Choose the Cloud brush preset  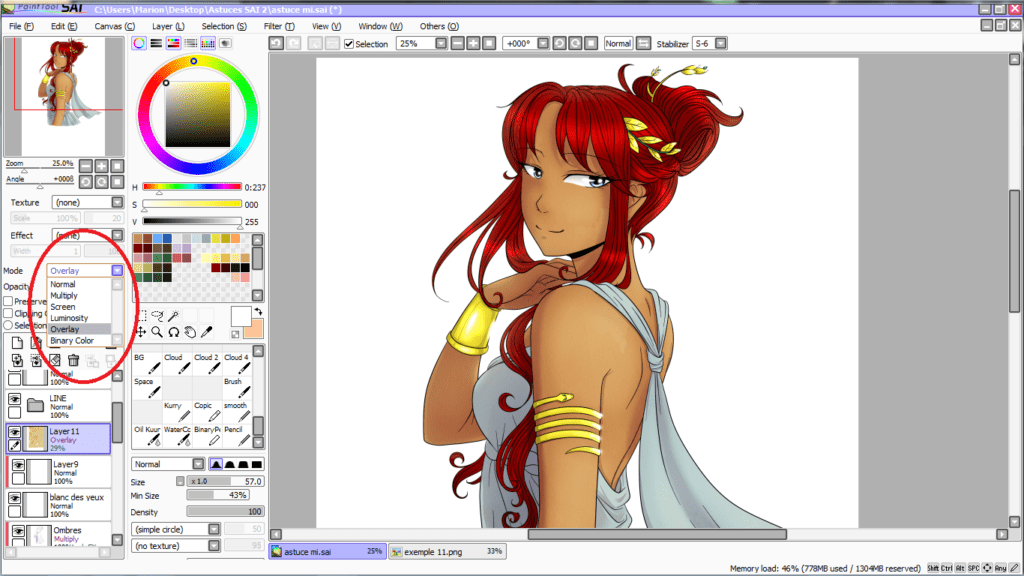tap(177, 364)
